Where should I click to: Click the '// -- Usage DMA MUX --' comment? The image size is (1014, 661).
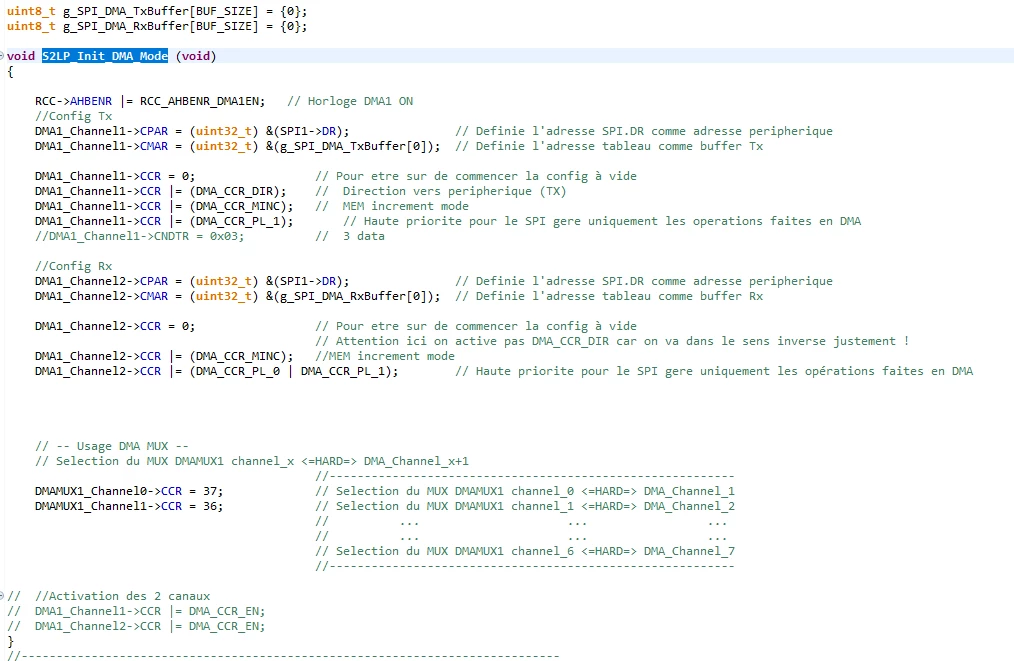point(112,446)
